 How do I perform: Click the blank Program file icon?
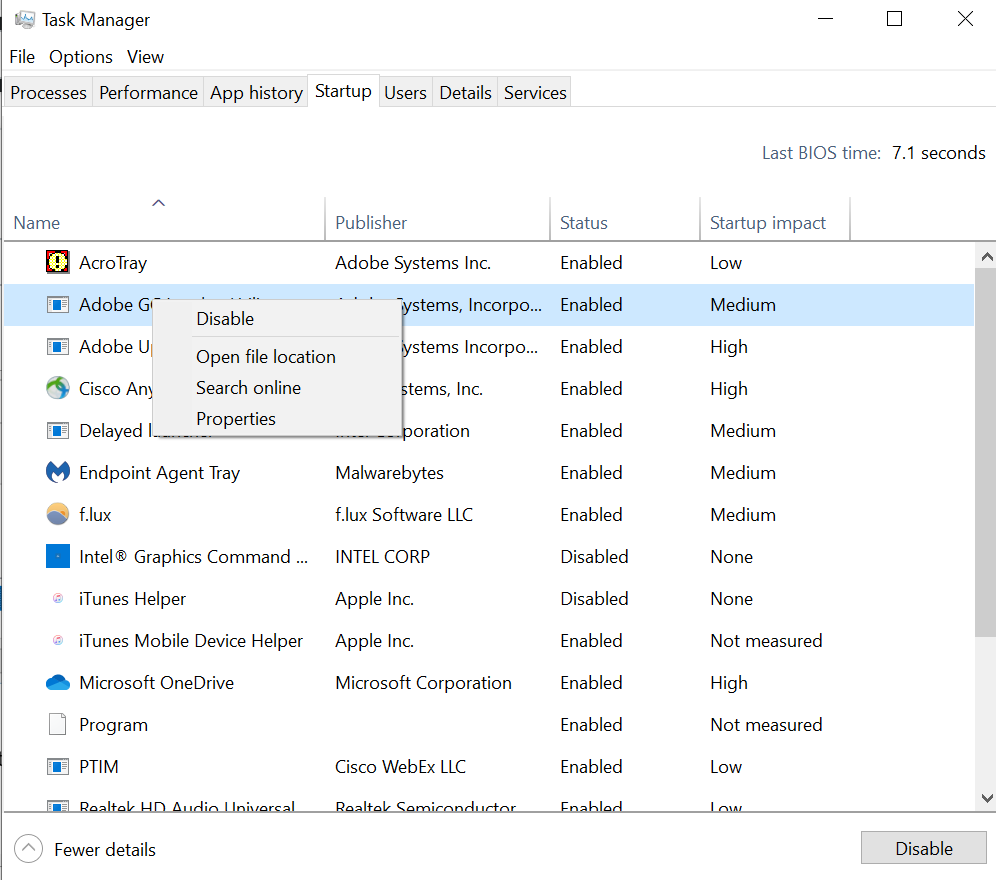pos(58,725)
